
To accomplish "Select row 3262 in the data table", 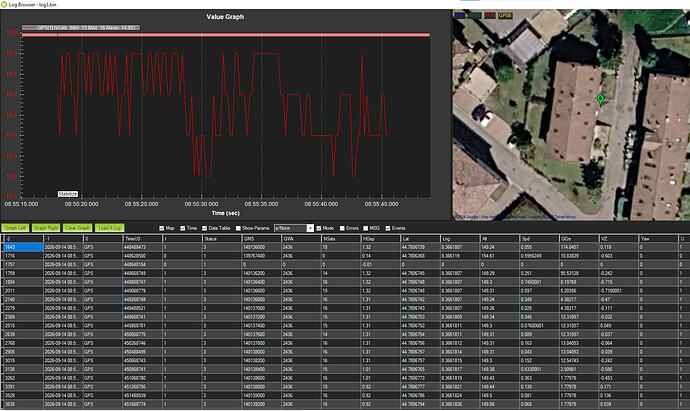I will click(x=345, y=378).
